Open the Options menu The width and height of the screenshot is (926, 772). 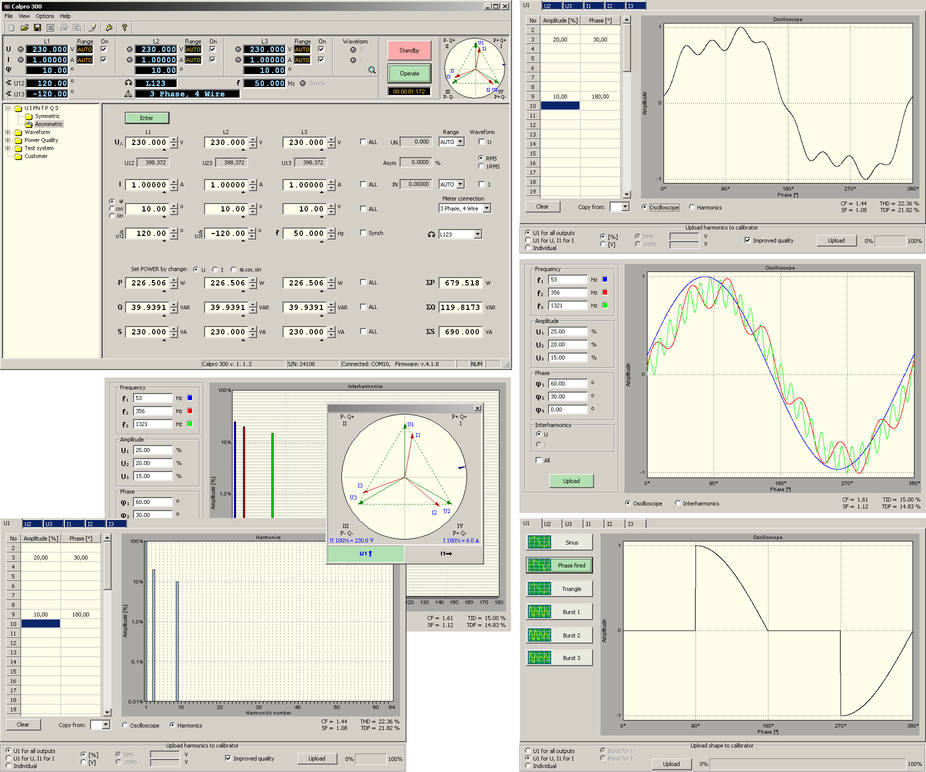click(x=44, y=16)
